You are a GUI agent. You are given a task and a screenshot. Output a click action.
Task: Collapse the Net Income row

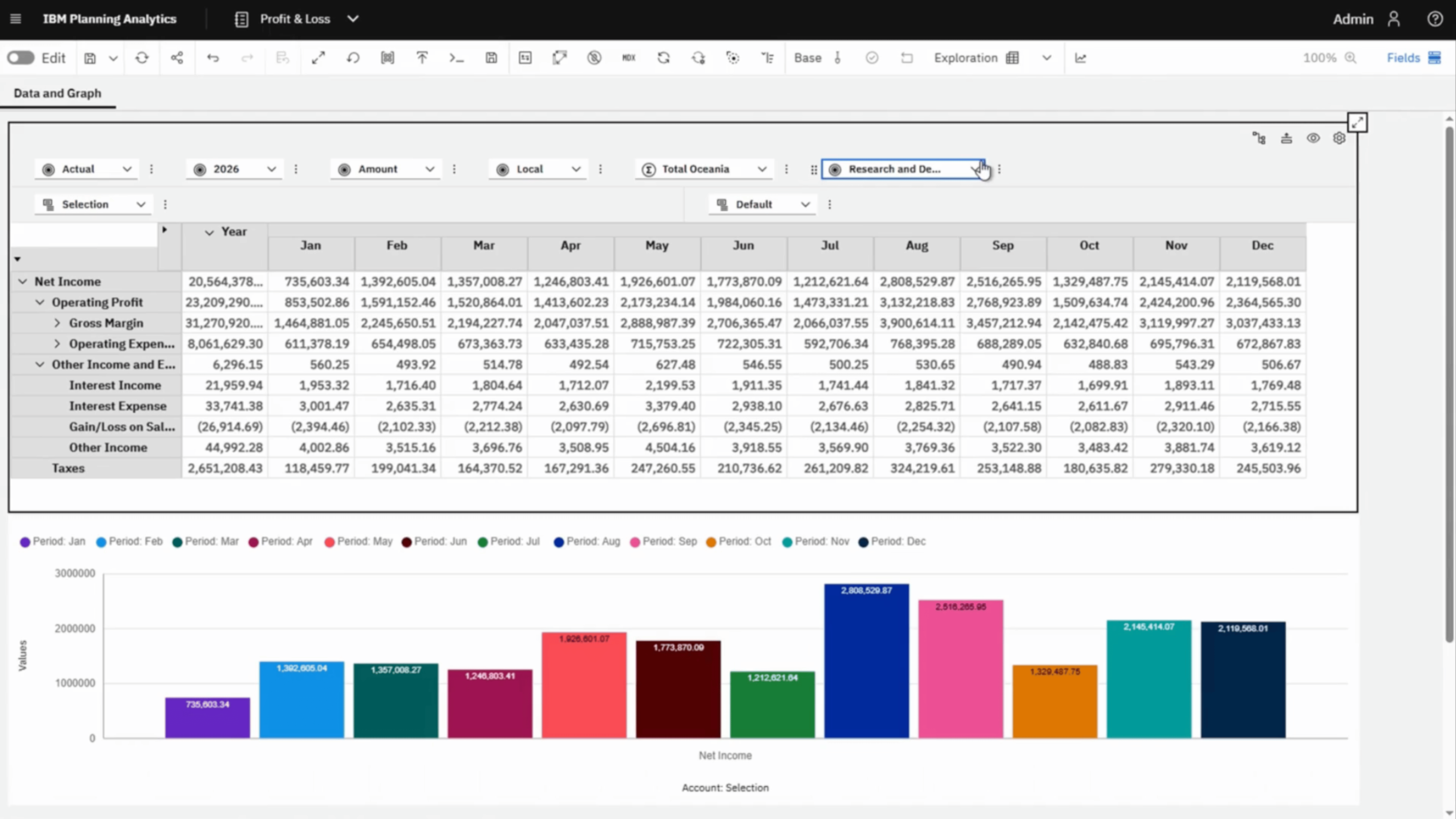coord(23,281)
